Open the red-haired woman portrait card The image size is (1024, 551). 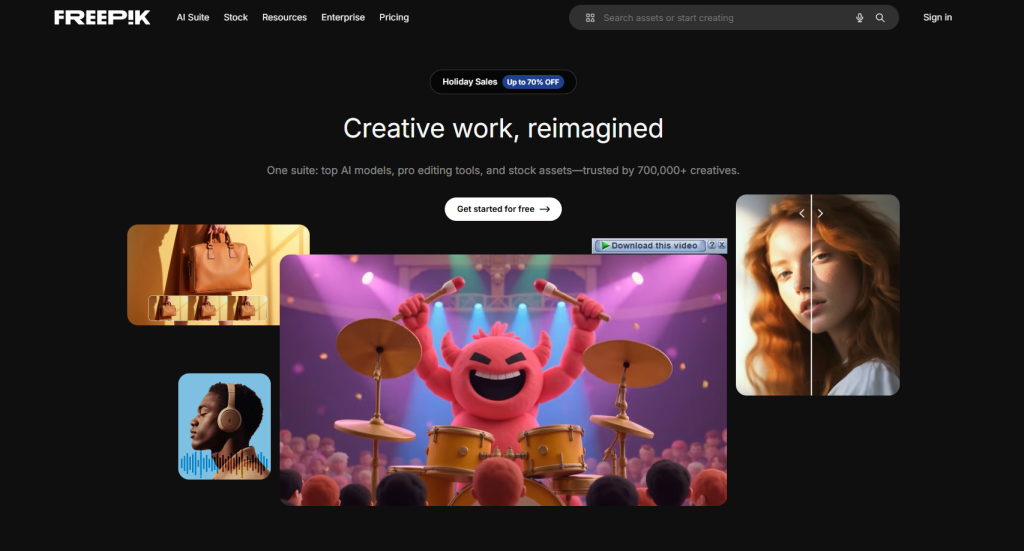click(x=818, y=295)
